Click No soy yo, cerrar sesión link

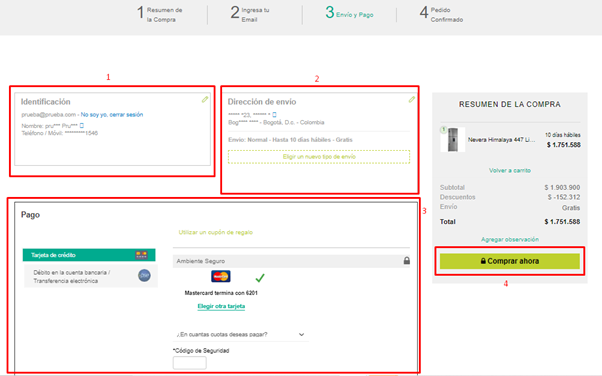(x=112, y=114)
